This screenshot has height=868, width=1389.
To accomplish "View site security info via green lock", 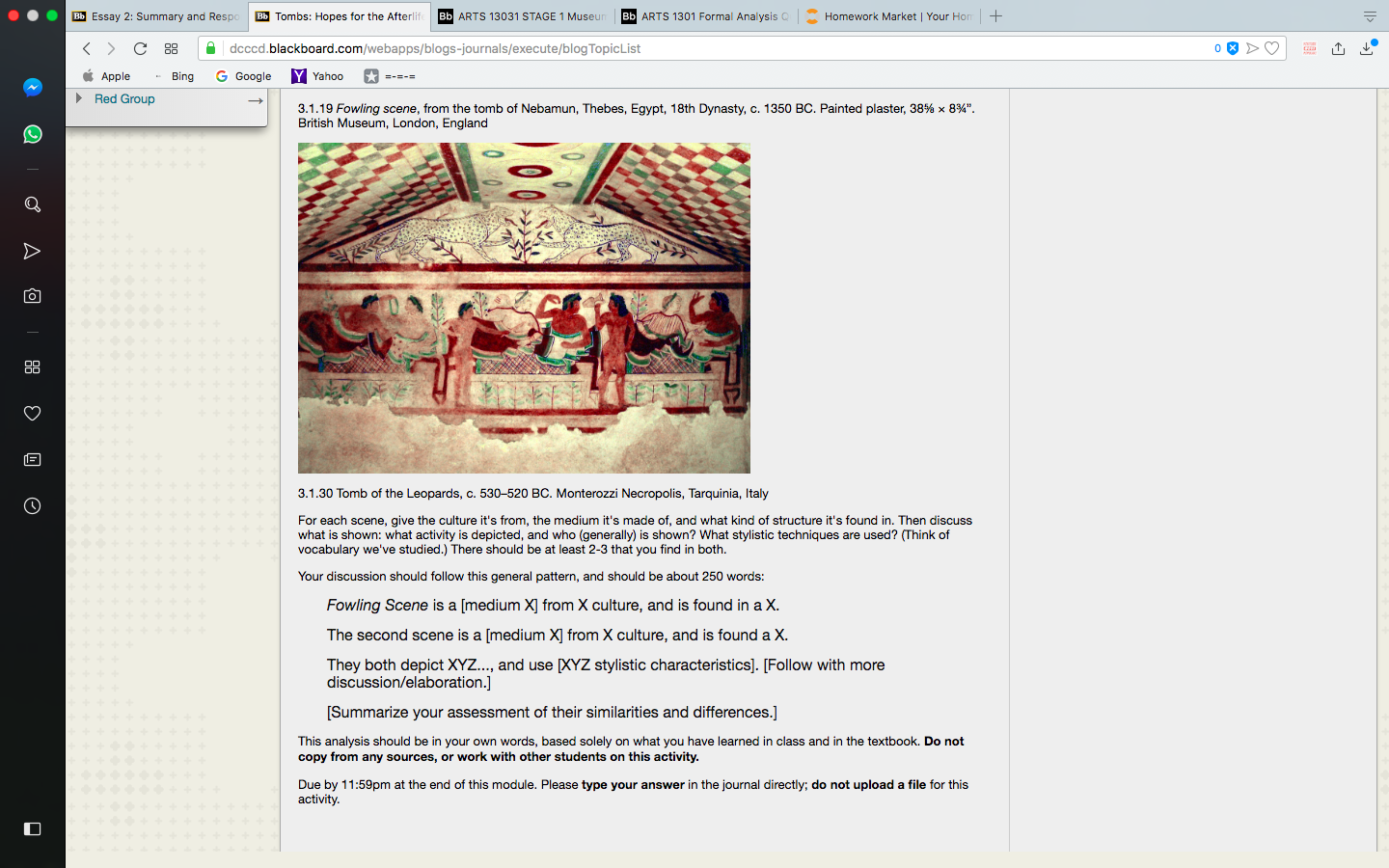I will pos(211,48).
